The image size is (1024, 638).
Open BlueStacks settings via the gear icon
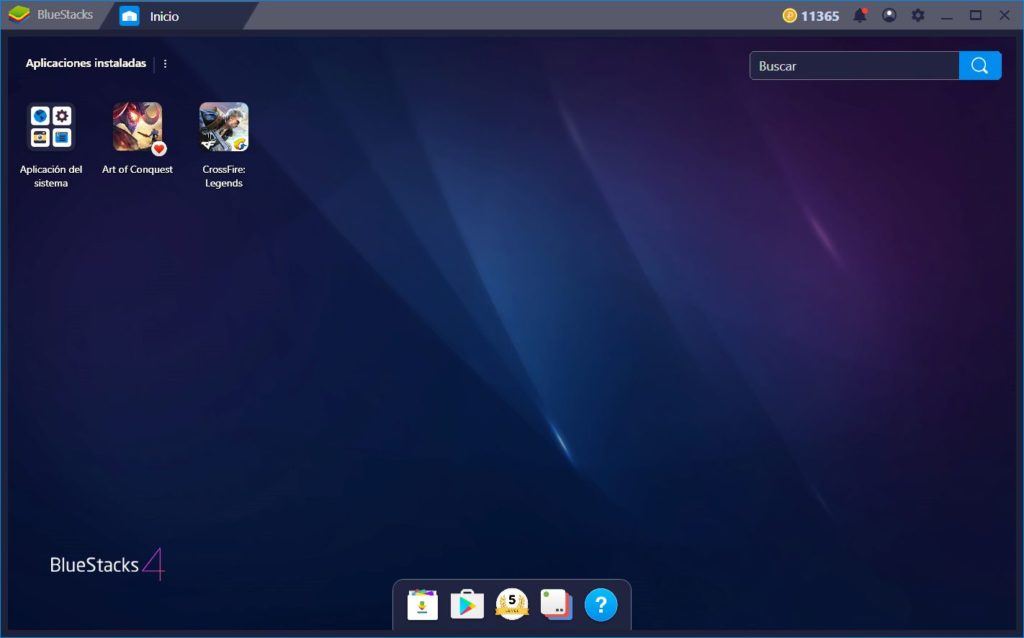916,15
